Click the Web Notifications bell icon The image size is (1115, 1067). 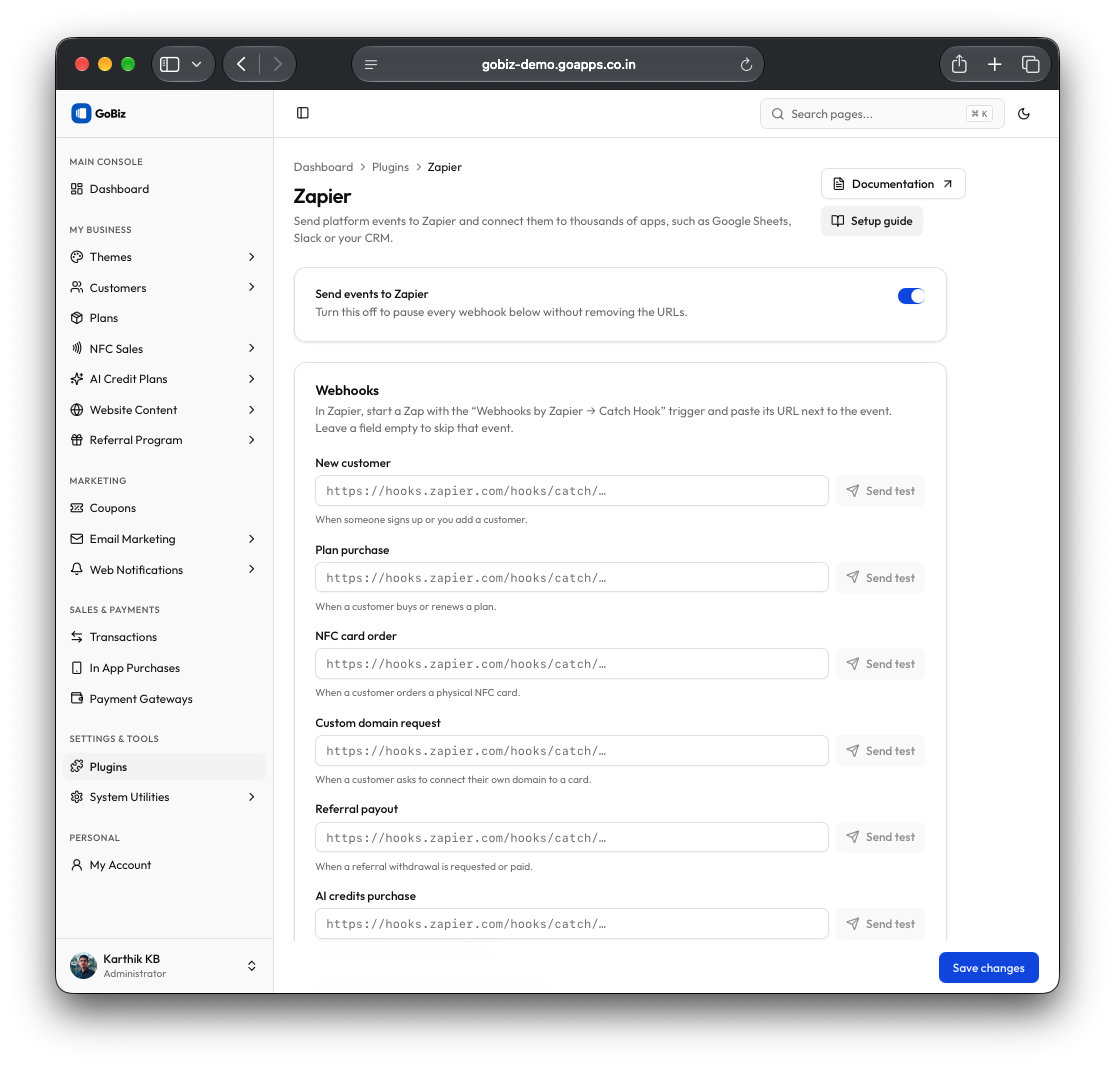click(77, 570)
